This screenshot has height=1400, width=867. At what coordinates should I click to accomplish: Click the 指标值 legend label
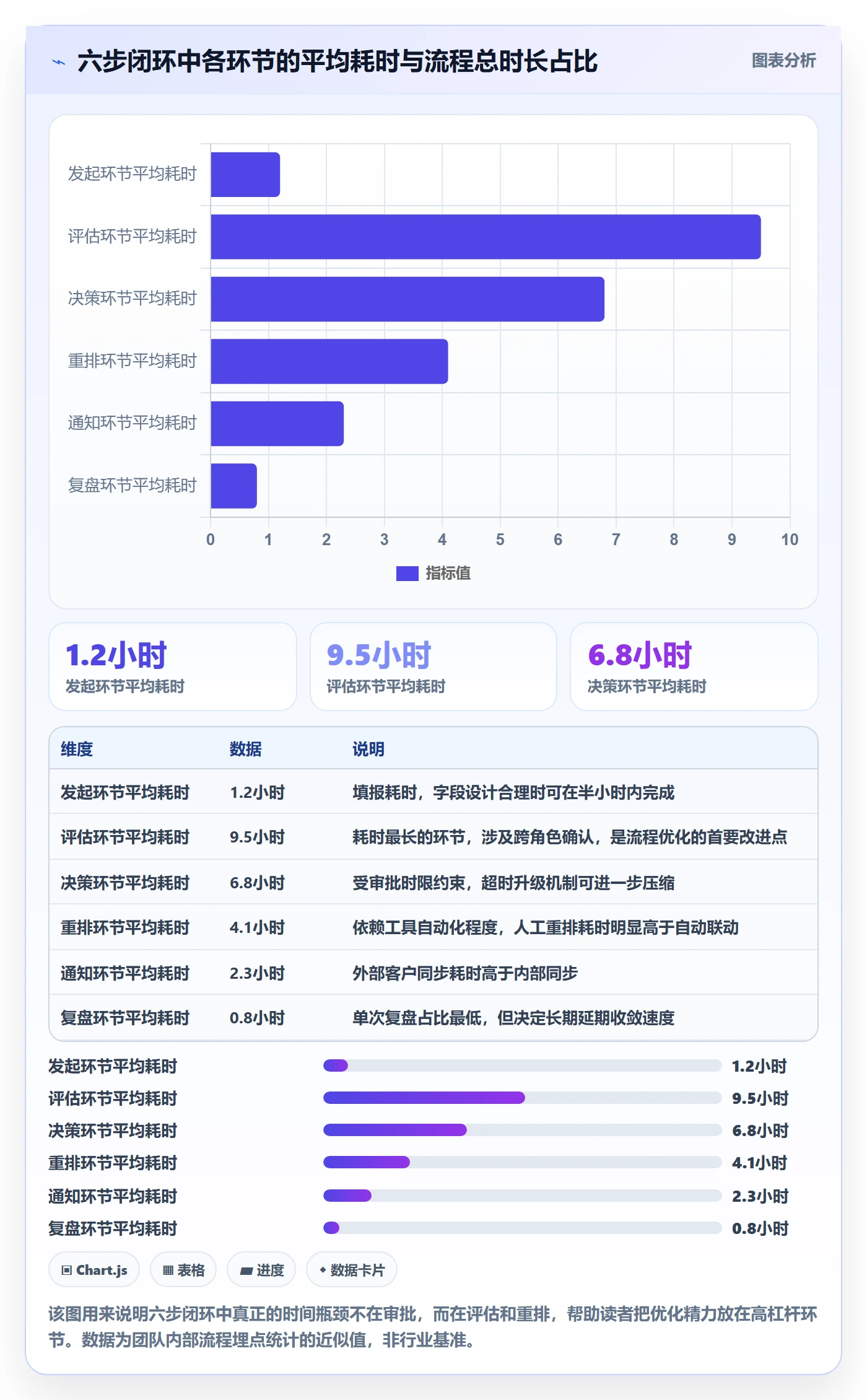(448, 574)
